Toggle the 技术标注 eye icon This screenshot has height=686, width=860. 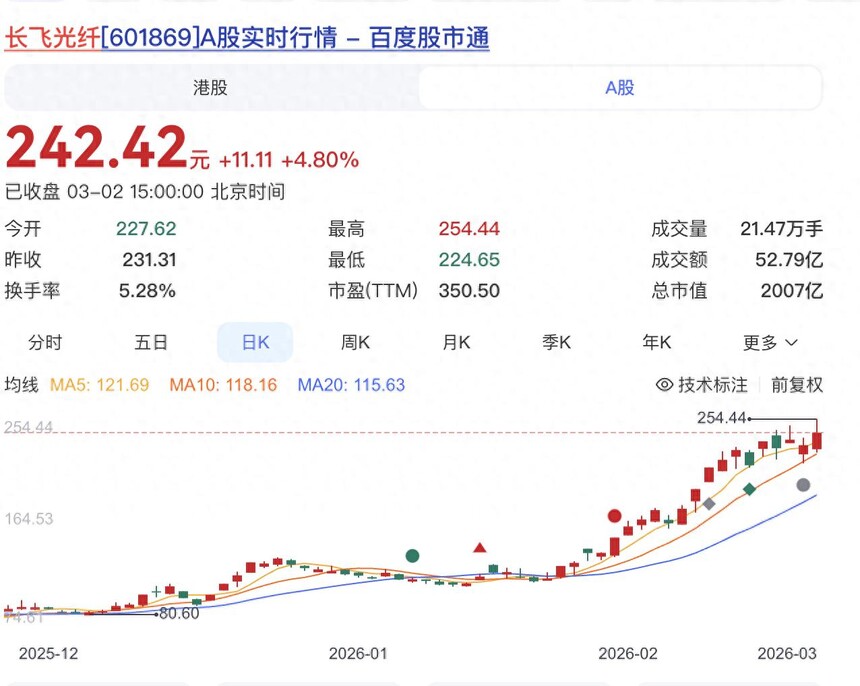tap(664, 385)
